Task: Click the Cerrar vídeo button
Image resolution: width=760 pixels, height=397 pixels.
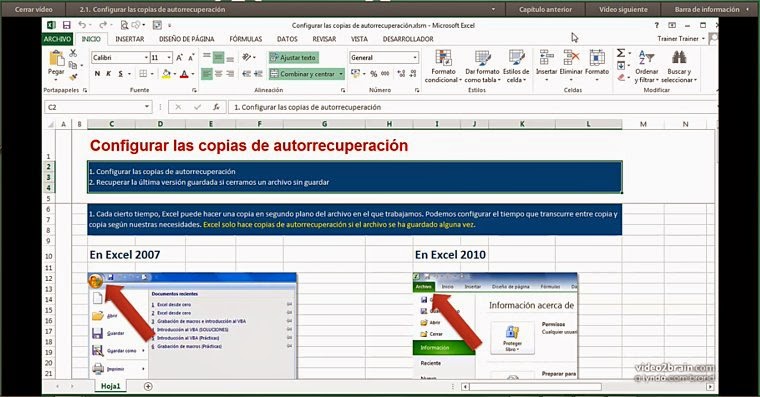Action: [x=33, y=9]
